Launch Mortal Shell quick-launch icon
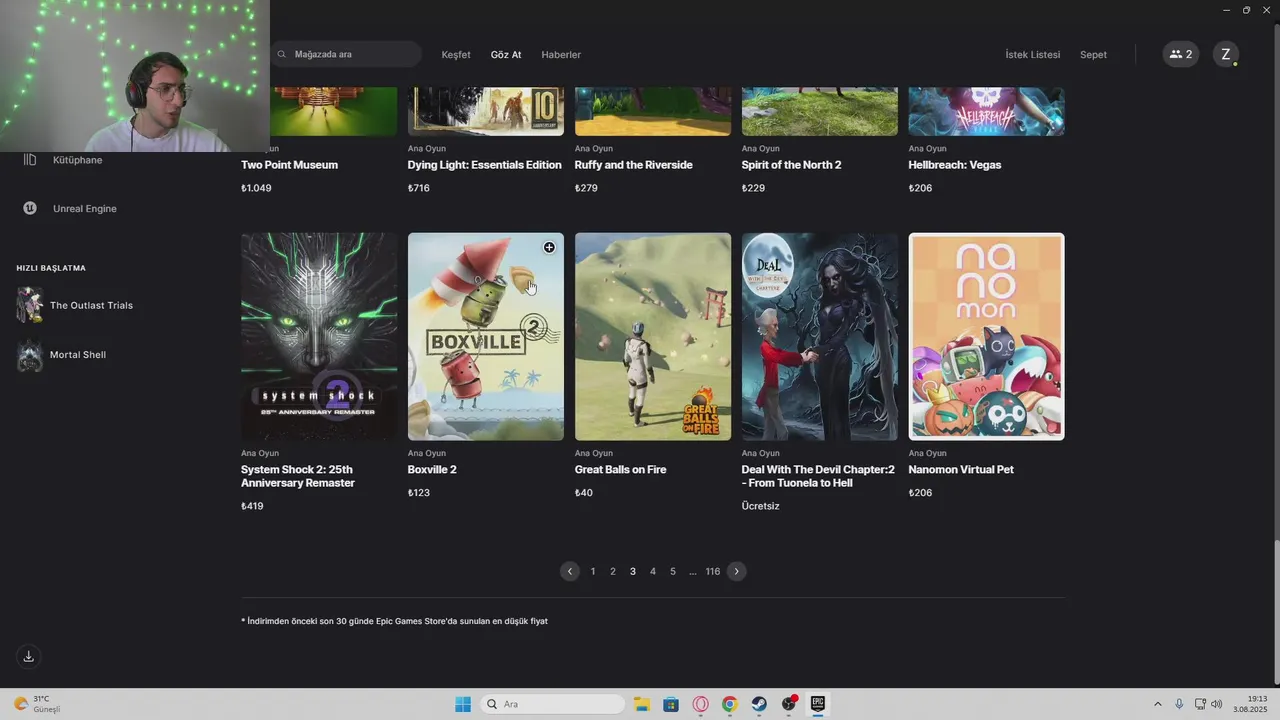Image resolution: width=1280 pixels, height=720 pixels. tap(30, 355)
